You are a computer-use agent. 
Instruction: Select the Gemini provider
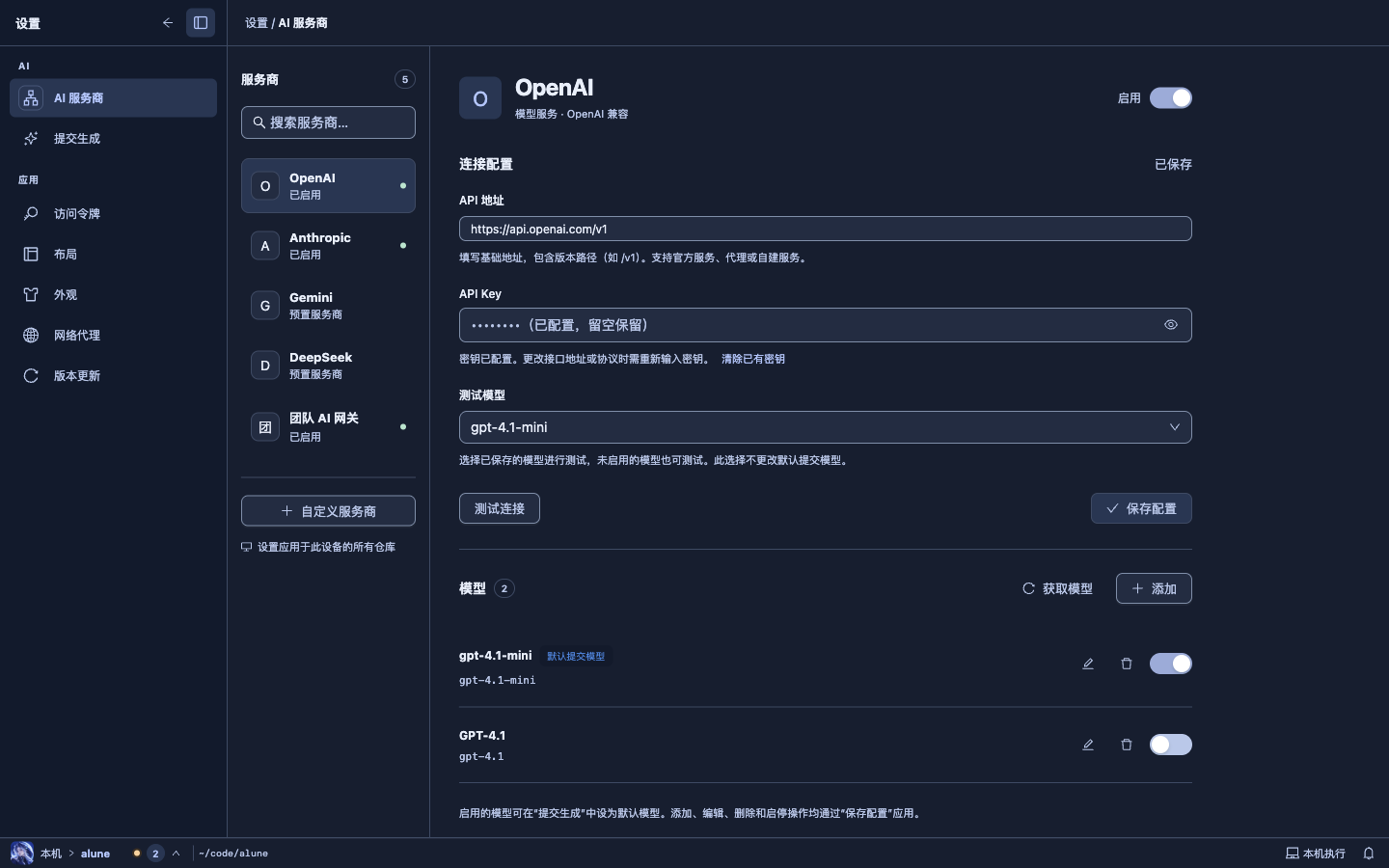[328, 305]
